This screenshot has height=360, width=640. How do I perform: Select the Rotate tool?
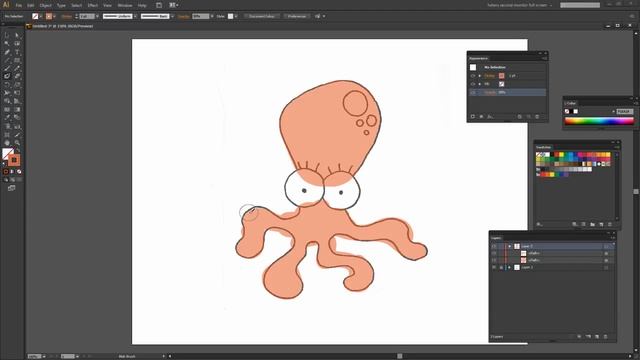click(x=7, y=85)
